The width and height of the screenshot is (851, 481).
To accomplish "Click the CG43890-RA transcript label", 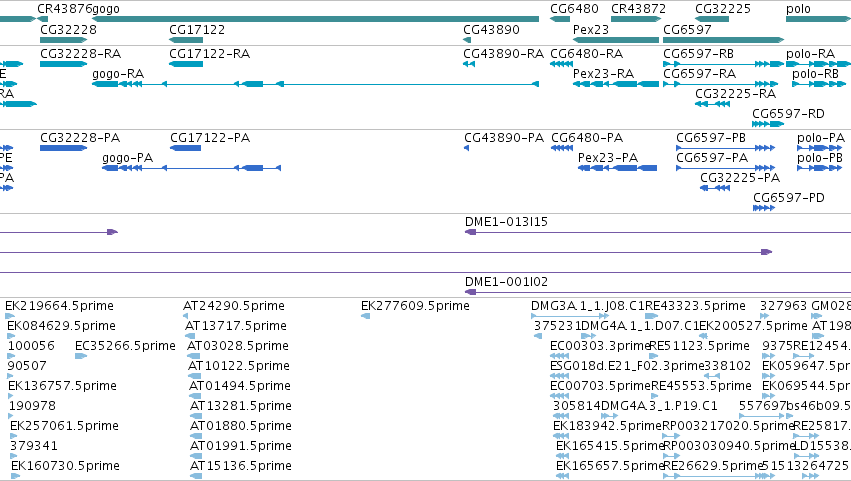I will pos(503,54).
